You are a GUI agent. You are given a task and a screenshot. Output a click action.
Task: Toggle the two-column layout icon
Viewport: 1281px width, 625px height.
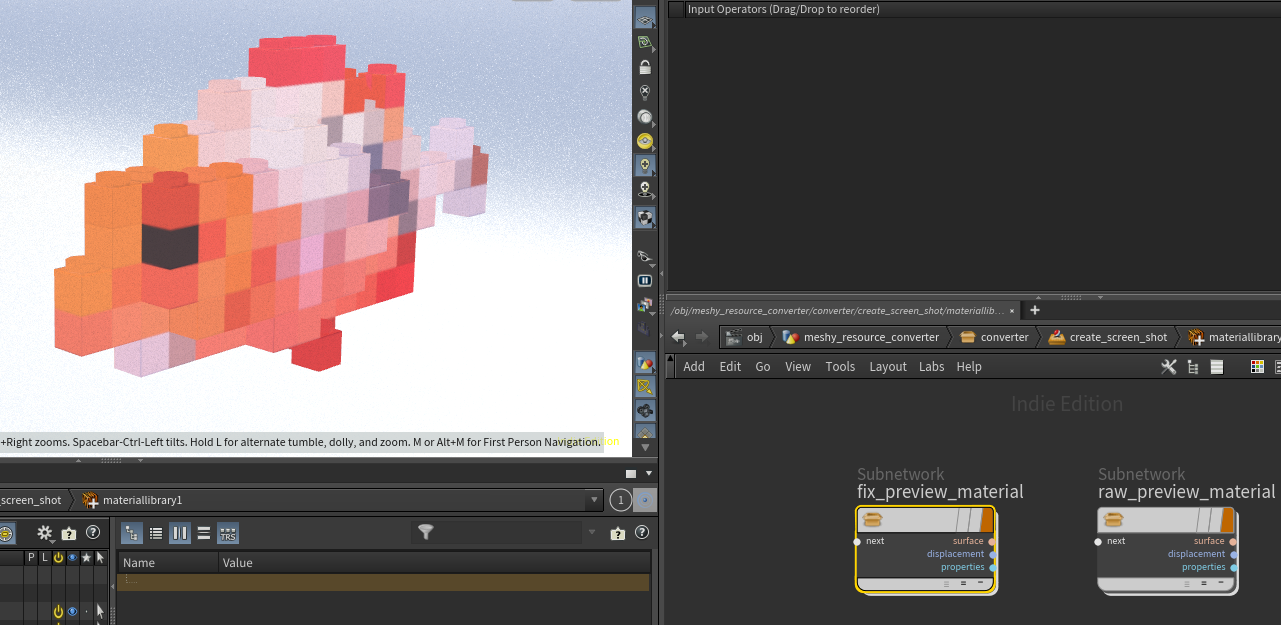(x=180, y=533)
